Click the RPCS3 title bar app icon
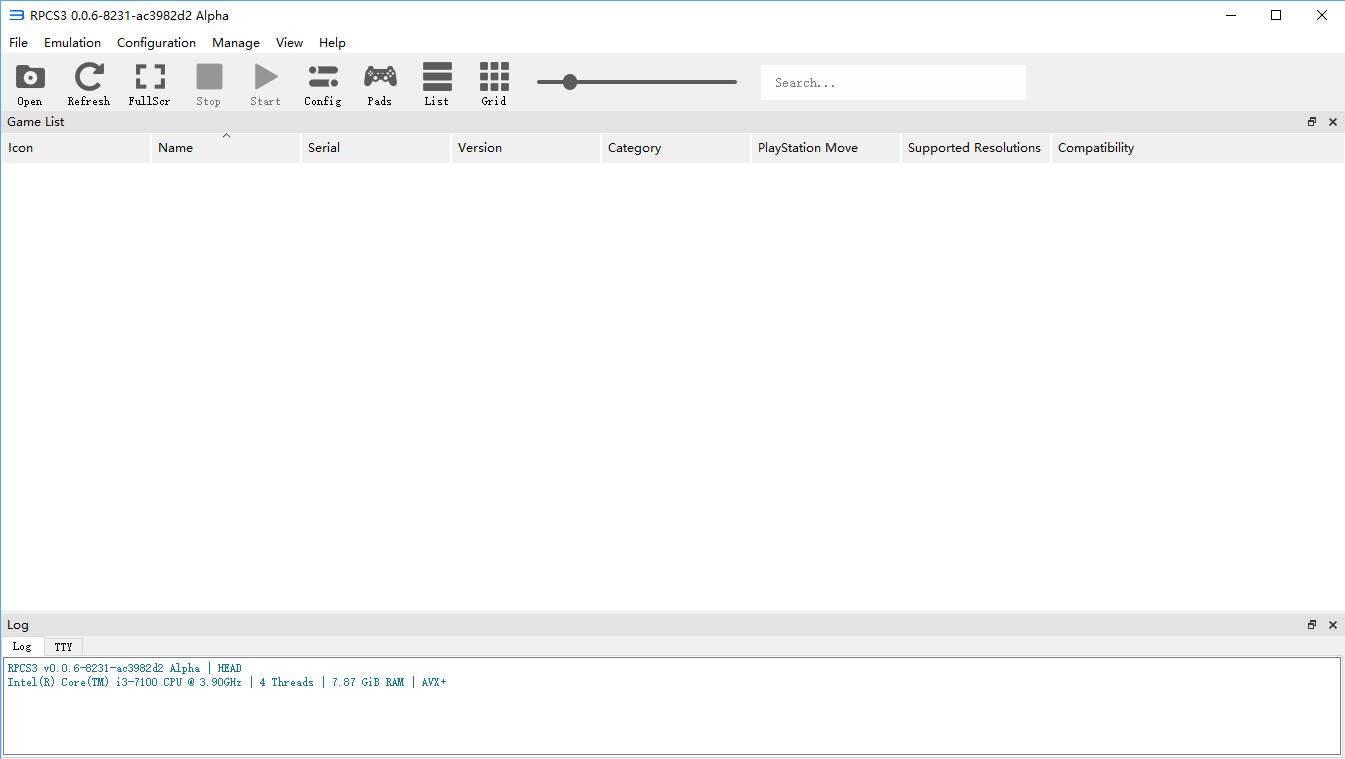 tap(16, 15)
